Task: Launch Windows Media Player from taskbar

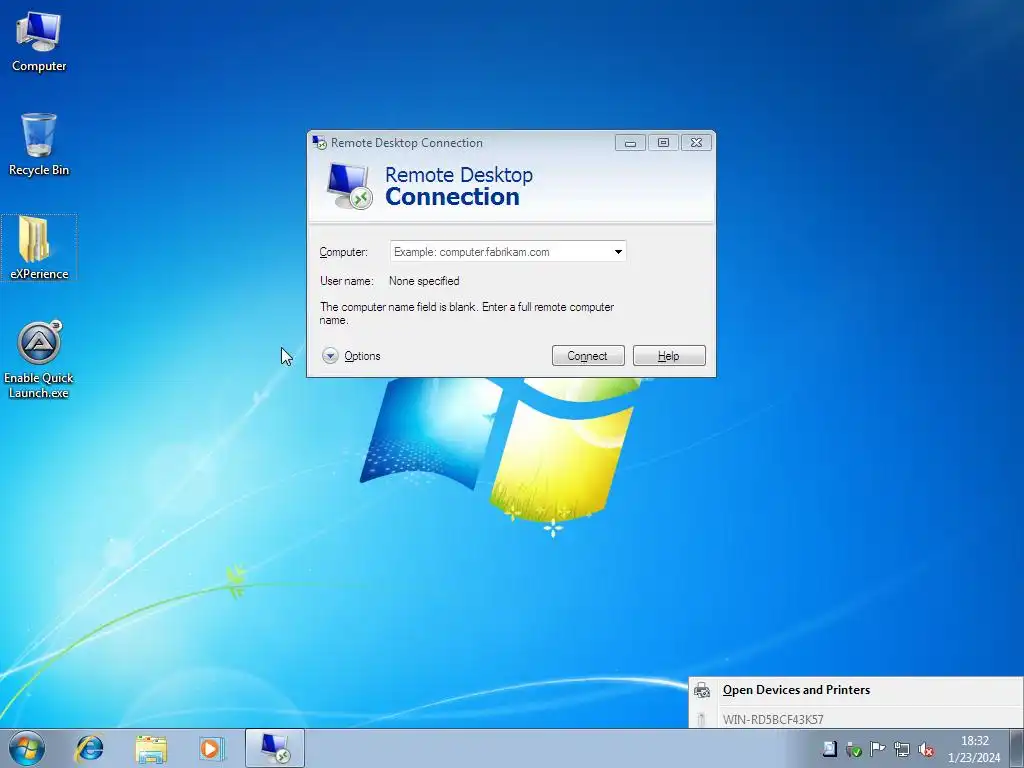Action: coord(212,748)
